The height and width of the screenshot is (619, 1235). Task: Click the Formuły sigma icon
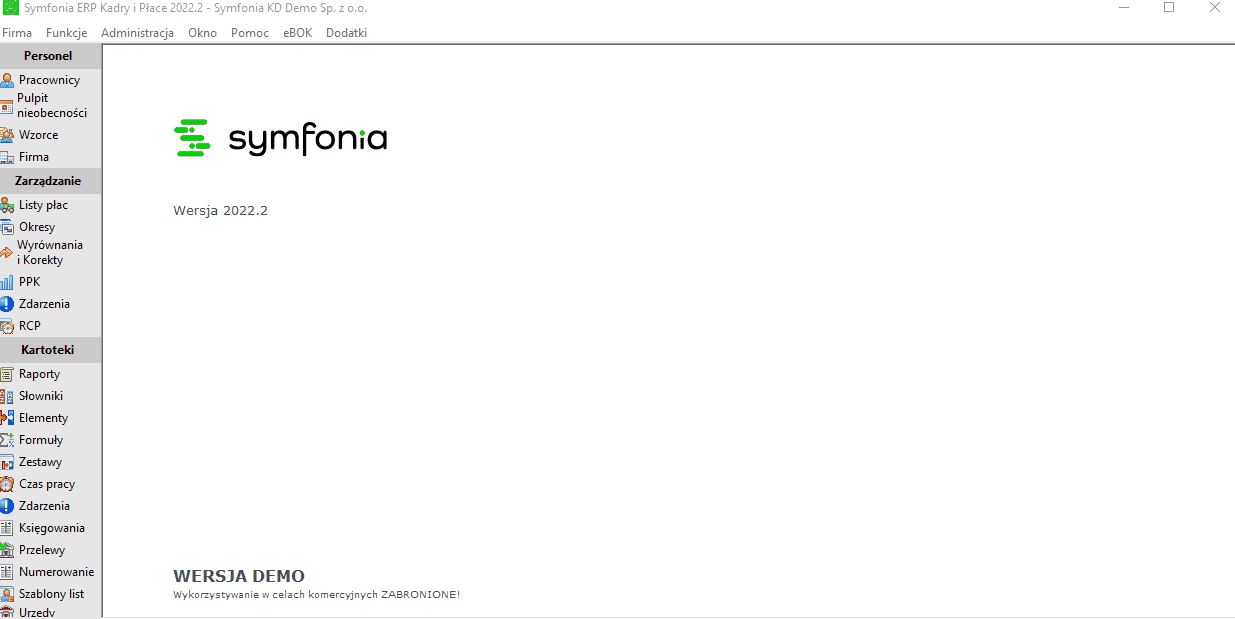[7, 440]
